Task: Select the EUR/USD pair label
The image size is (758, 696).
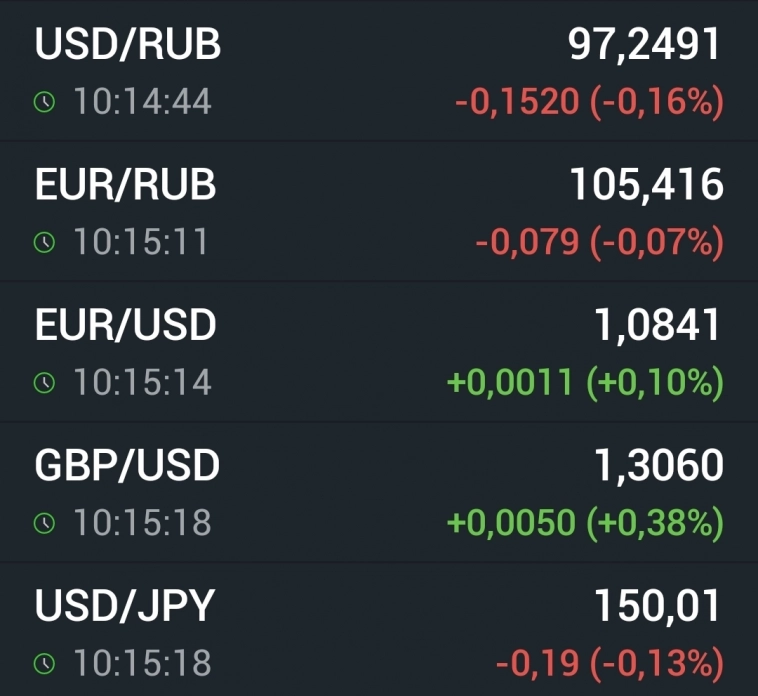Action: coord(125,325)
